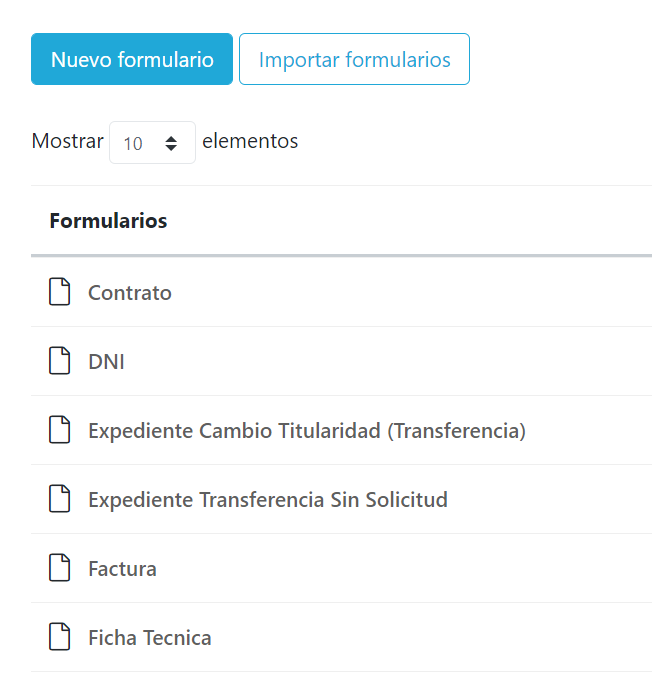Open the Factura form

pyautogui.click(x=122, y=569)
